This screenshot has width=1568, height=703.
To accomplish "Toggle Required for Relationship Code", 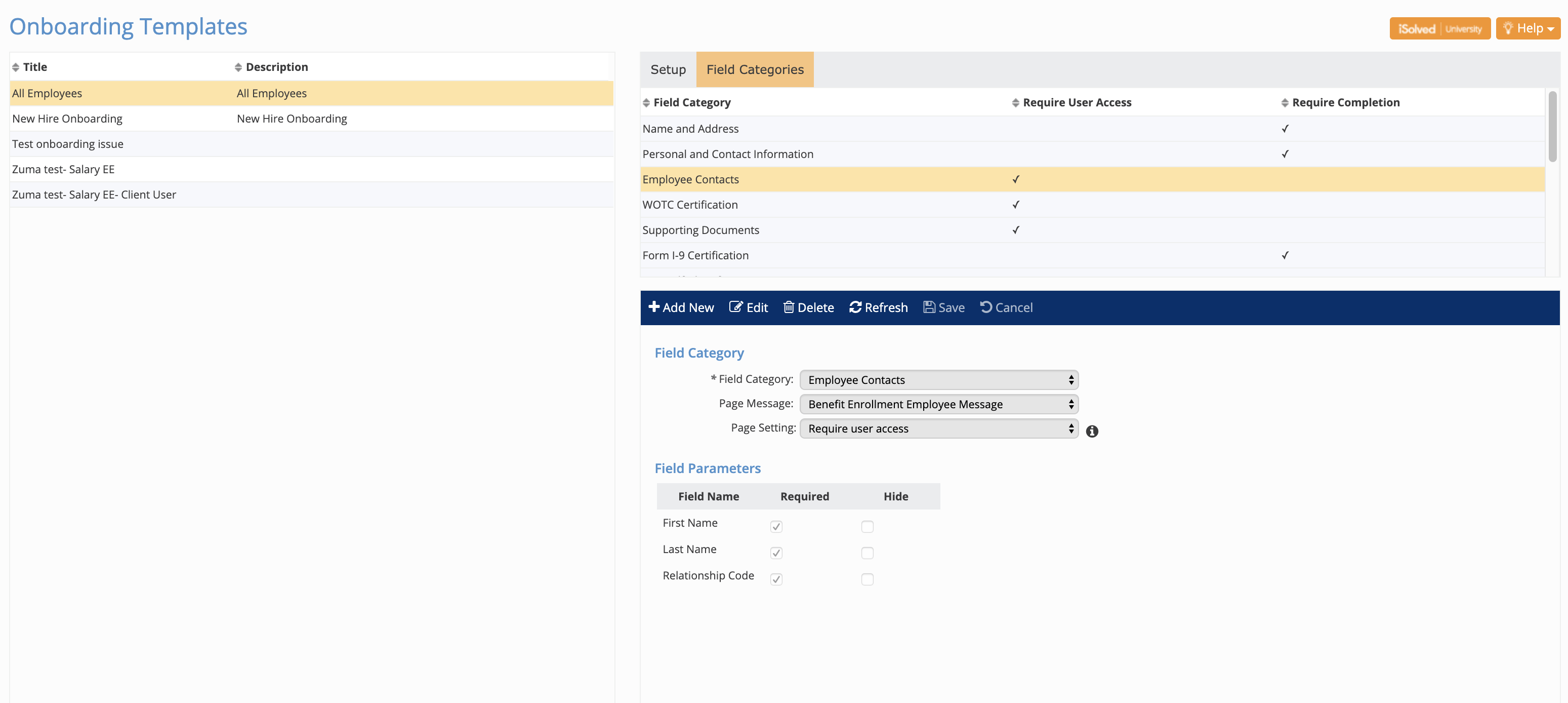I will [776, 579].
